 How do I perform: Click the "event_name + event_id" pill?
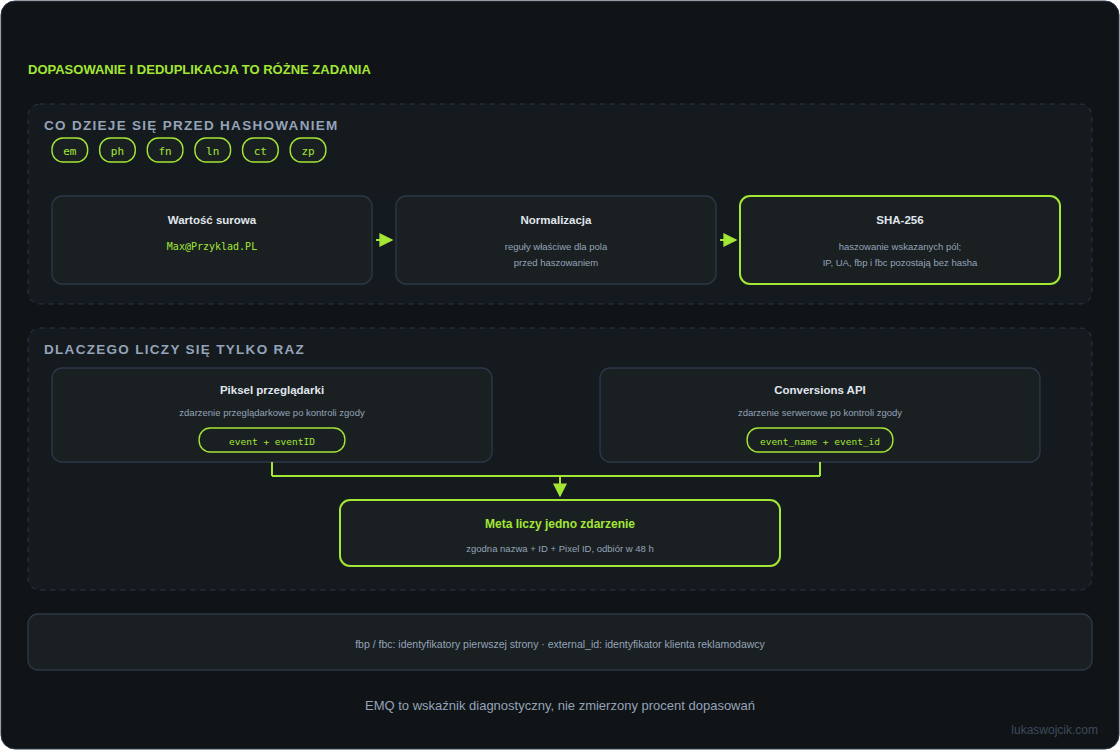click(x=820, y=441)
